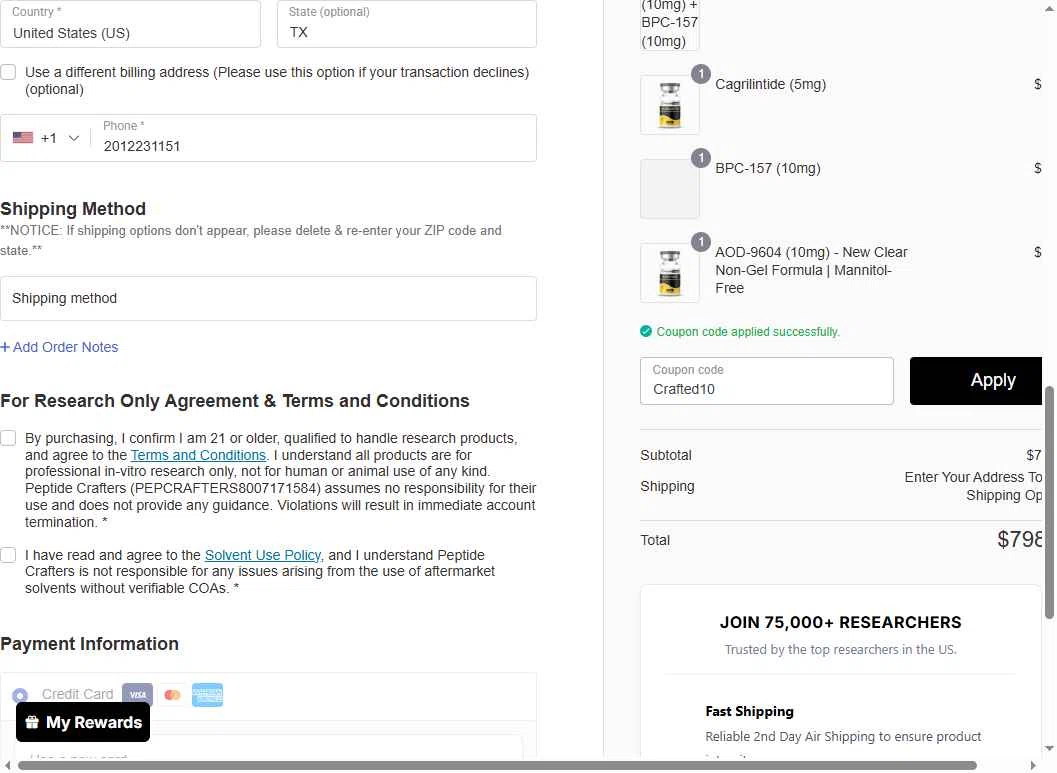
Task: Click Trusted by the top researchers text
Action: click(841, 650)
